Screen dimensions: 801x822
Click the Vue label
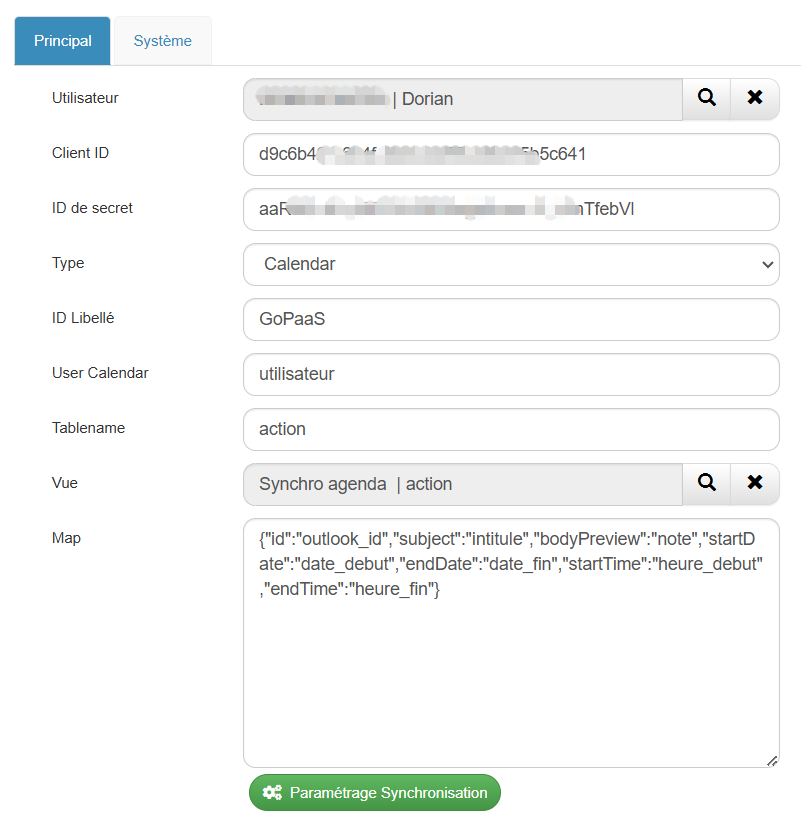pos(65,483)
